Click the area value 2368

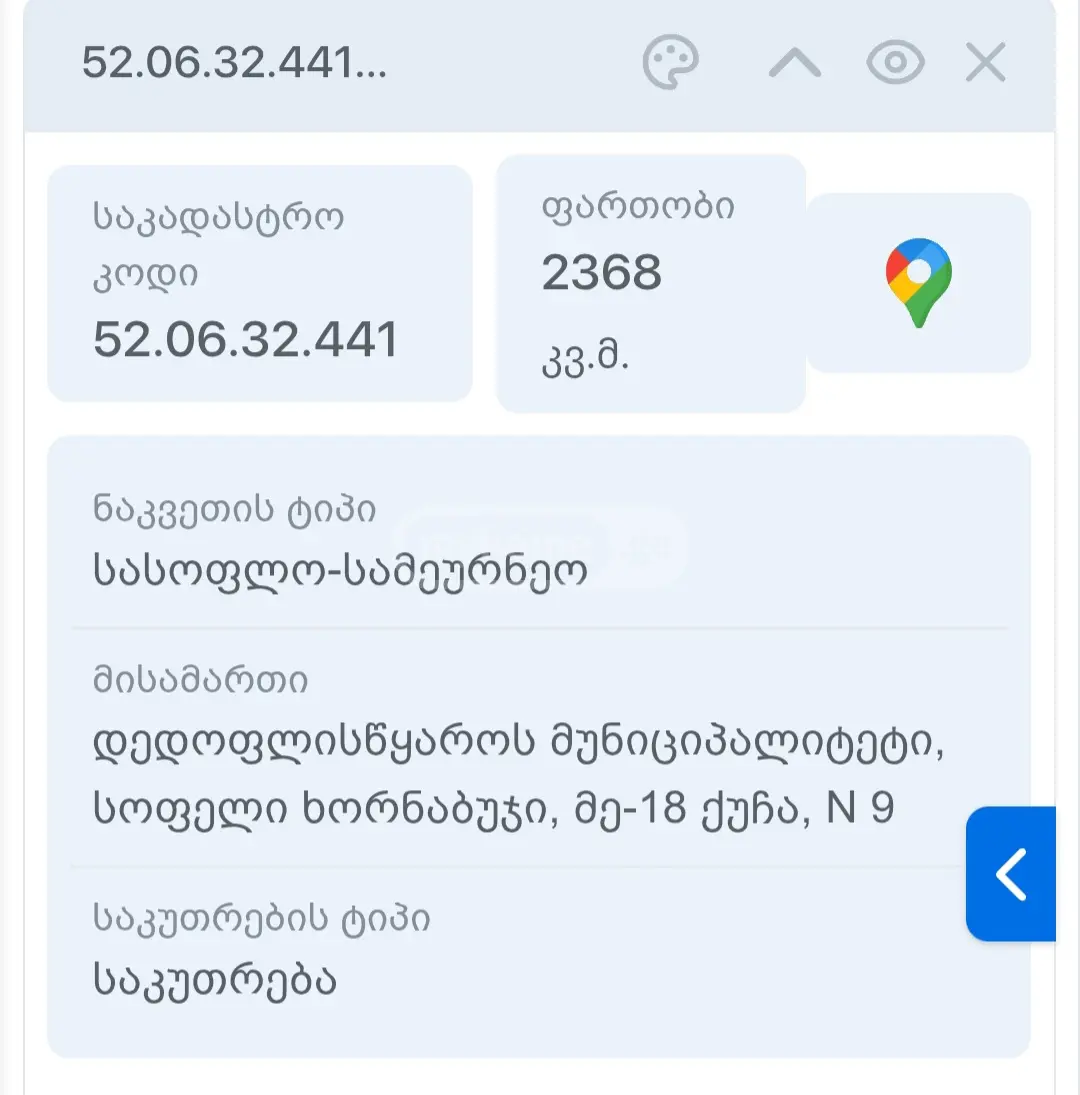(x=601, y=272)
